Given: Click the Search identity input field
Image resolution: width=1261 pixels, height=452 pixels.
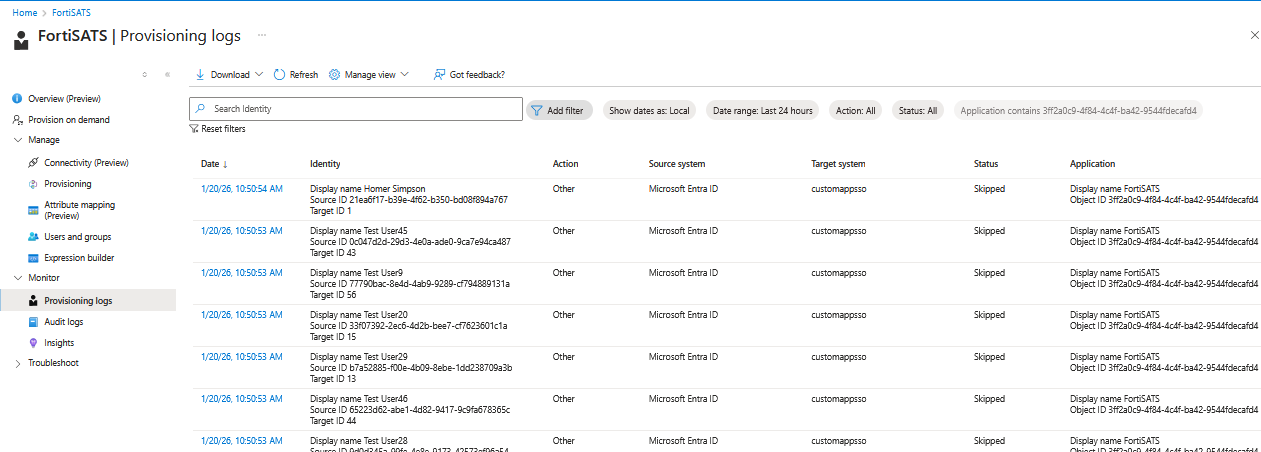Looking at the screenshot, I should pos(356,109).
